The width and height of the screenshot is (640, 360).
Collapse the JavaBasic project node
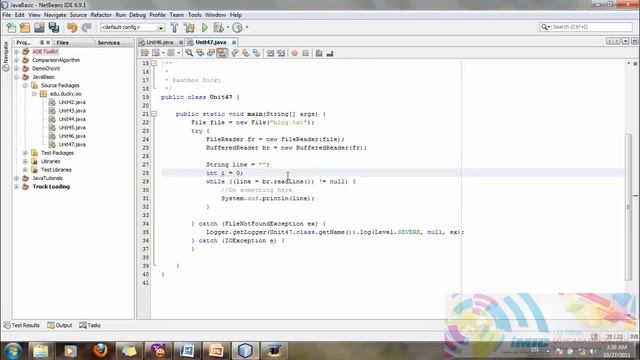17,77
